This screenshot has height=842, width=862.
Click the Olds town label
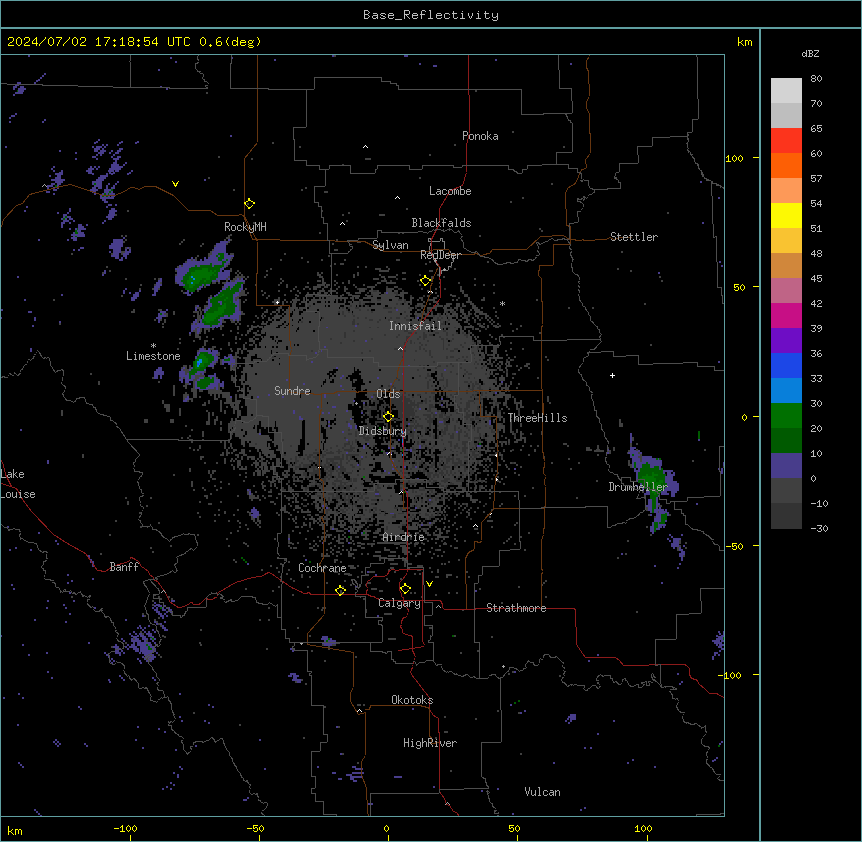pos(388,394)
